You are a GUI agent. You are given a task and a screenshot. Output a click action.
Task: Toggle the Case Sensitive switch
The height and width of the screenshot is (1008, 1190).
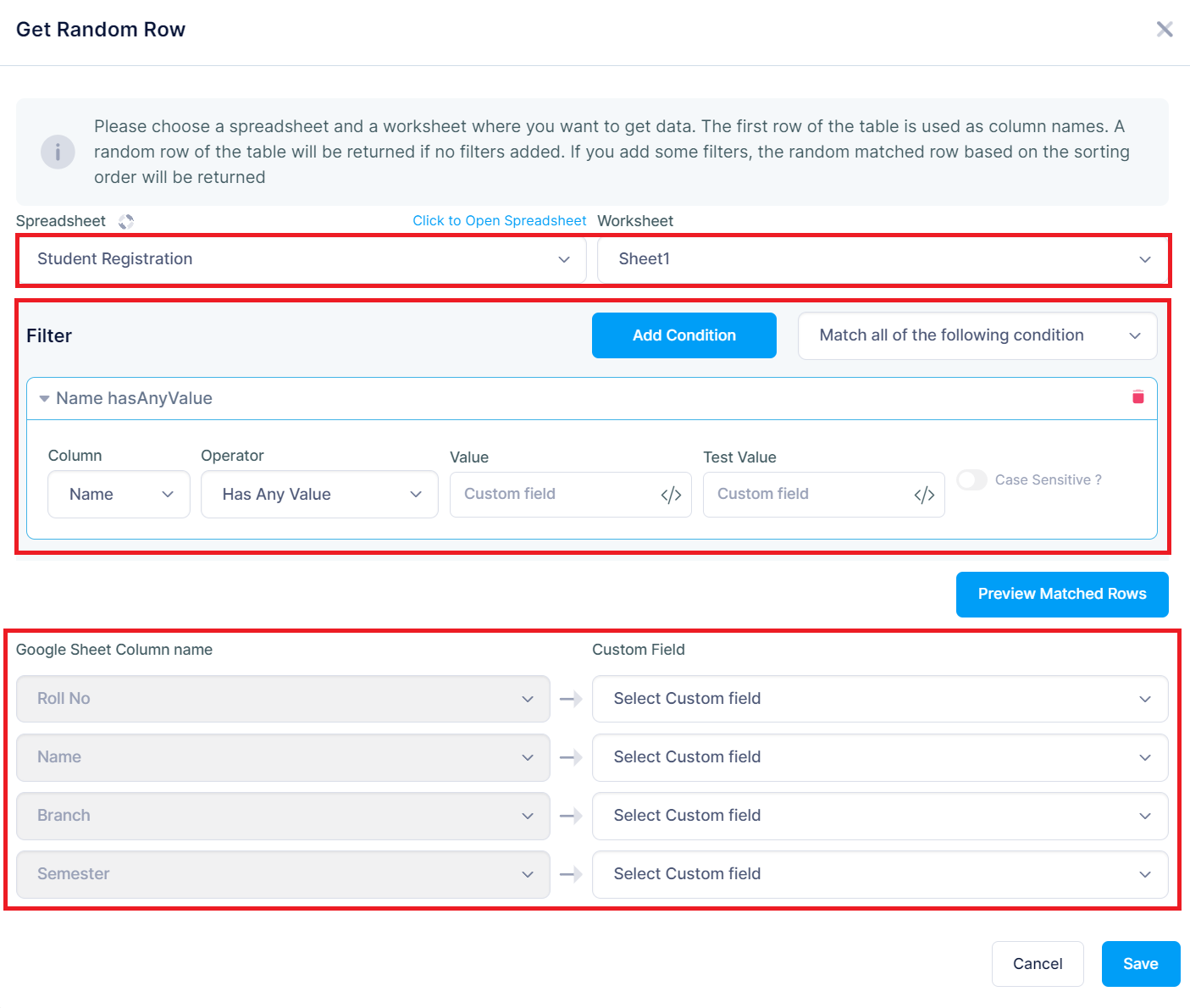tap(972, 480)
